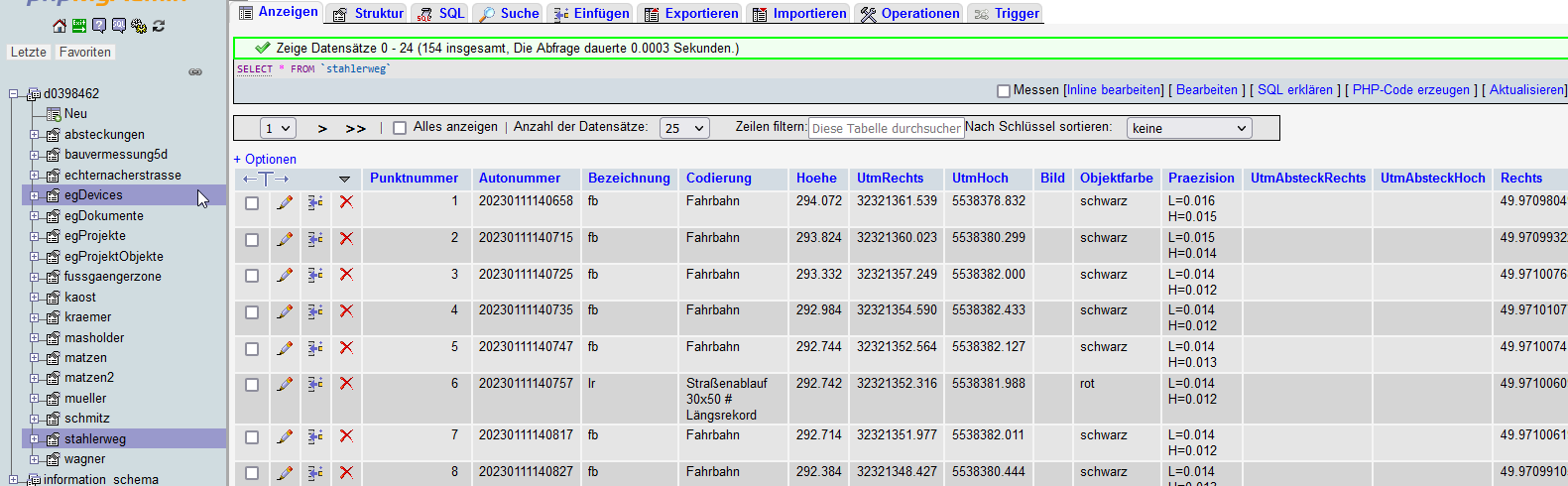Enable the Alles anzeigen checkbox
The width and height of the screenshot is (1568, 486).
click(x=400, y=128)
